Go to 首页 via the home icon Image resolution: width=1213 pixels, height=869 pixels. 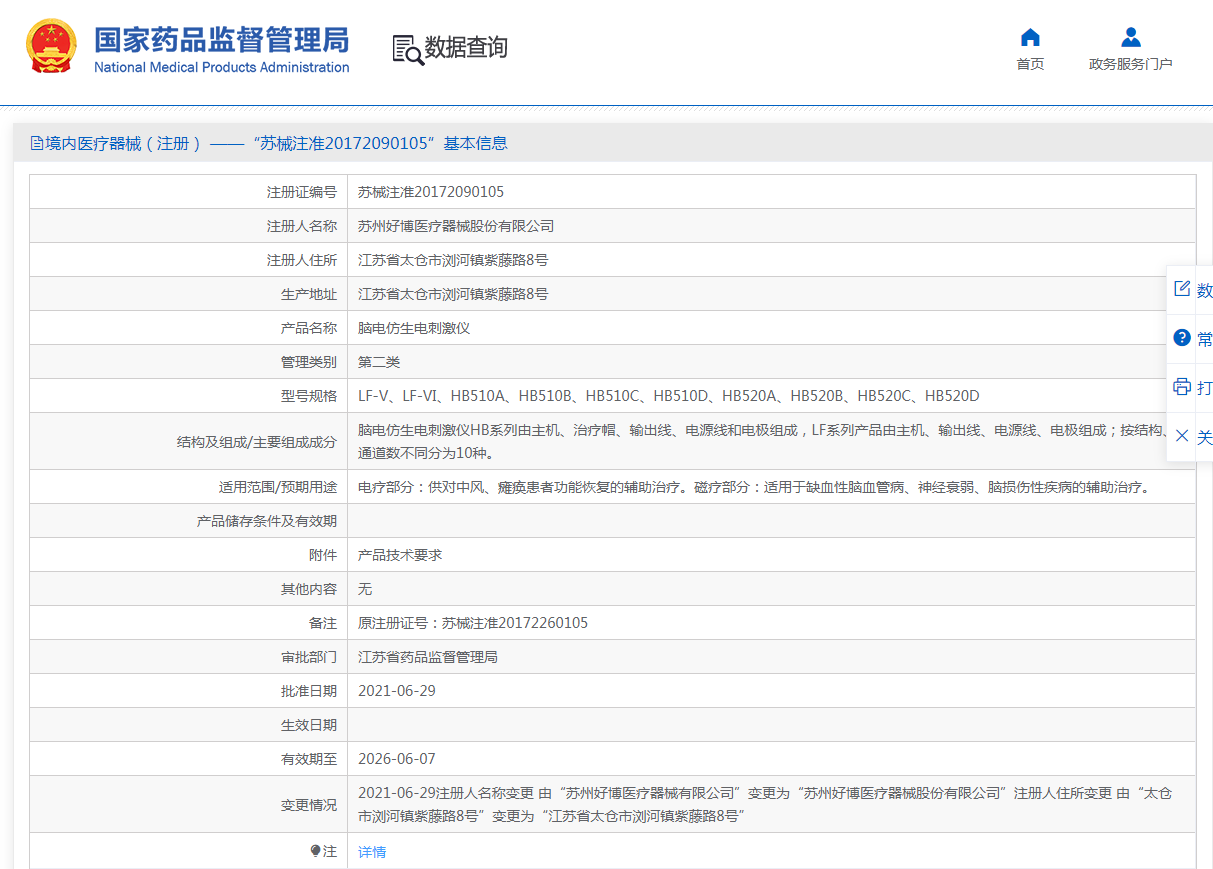[x=1030, y=38]
